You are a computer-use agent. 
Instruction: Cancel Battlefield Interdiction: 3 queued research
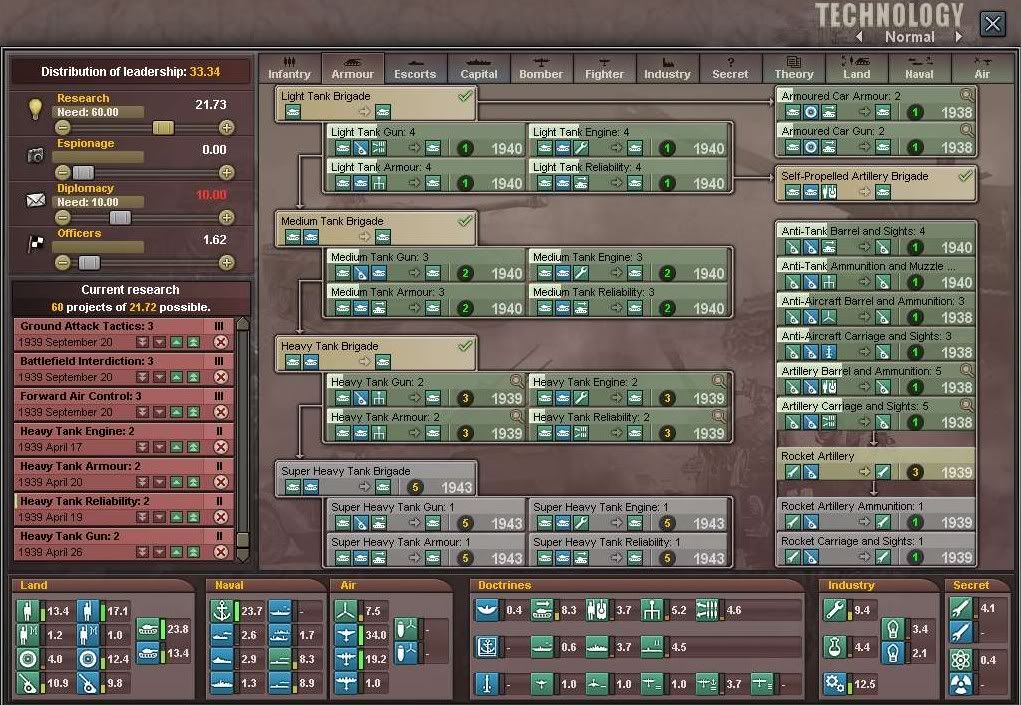221,377
